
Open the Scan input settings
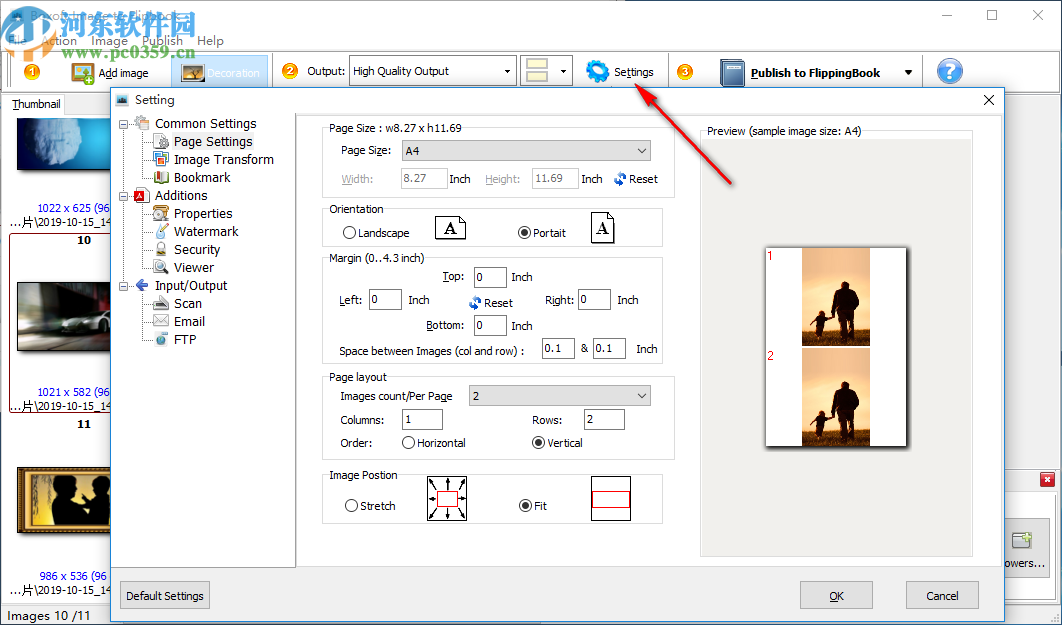click(188, 303)
